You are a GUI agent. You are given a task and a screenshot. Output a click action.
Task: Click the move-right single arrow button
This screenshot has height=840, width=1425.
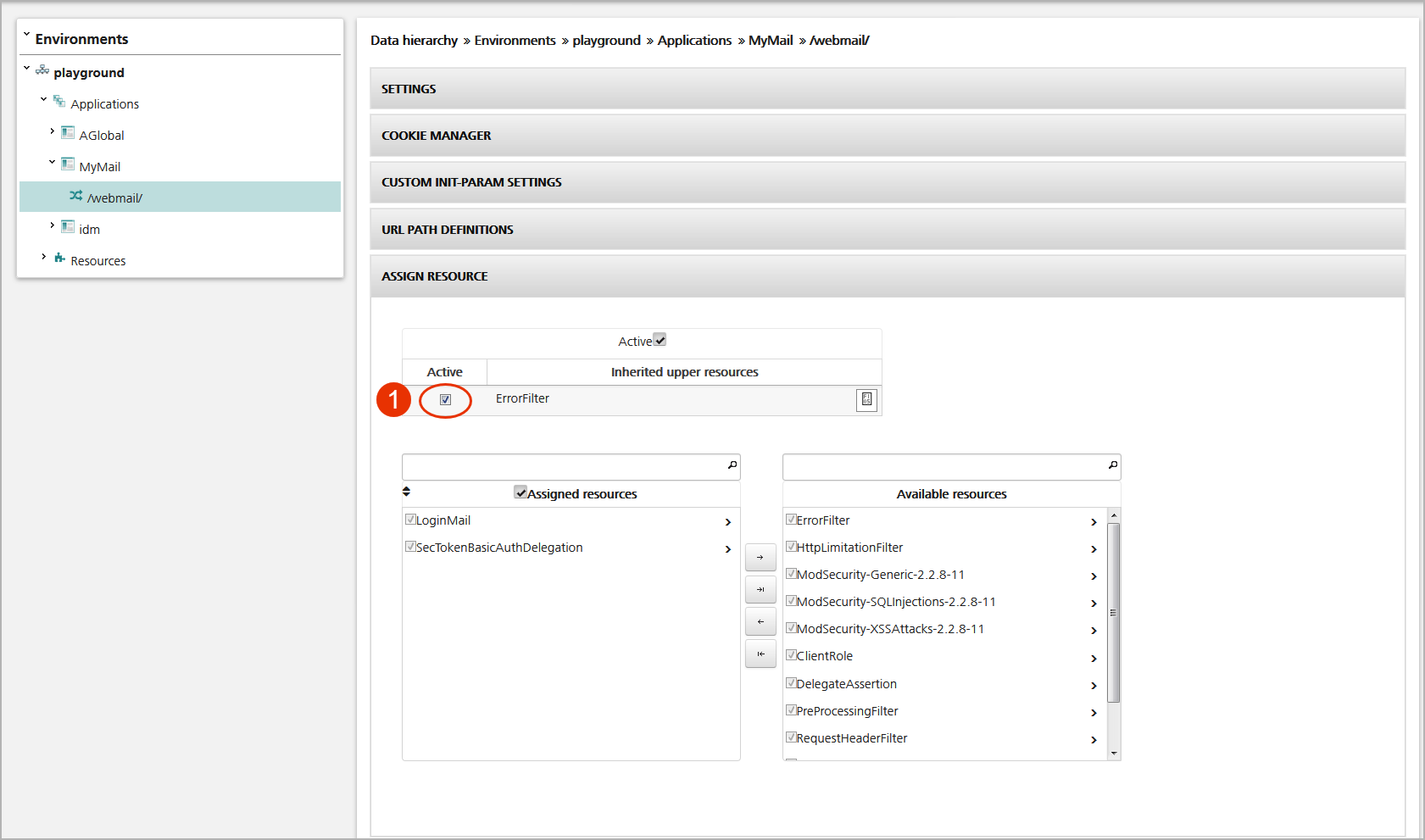pyautogui.click(x=760, y=557)
